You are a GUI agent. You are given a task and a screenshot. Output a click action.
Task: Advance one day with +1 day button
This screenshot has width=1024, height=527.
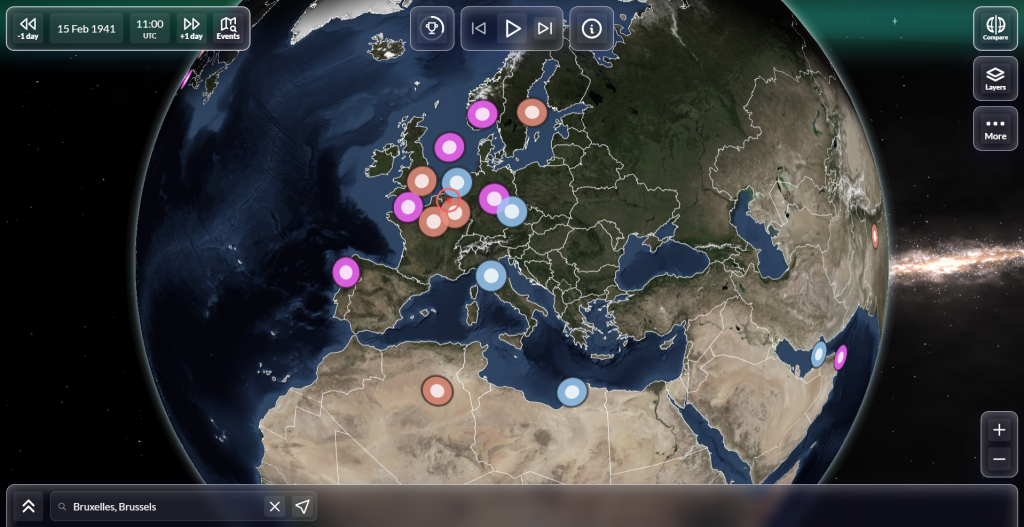pos(191,29)
